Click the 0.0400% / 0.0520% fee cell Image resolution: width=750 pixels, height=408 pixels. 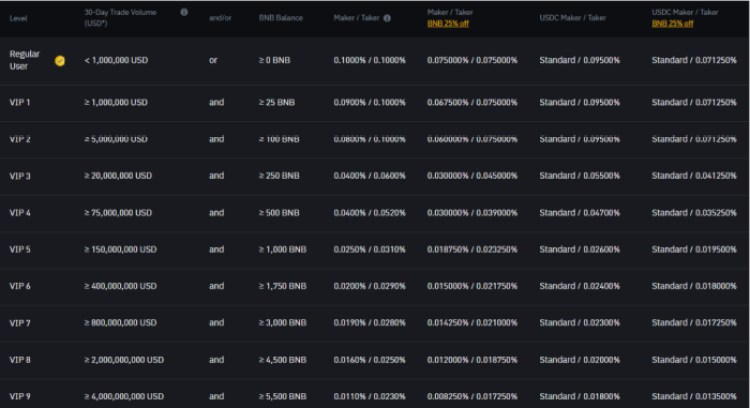point(370,213)
